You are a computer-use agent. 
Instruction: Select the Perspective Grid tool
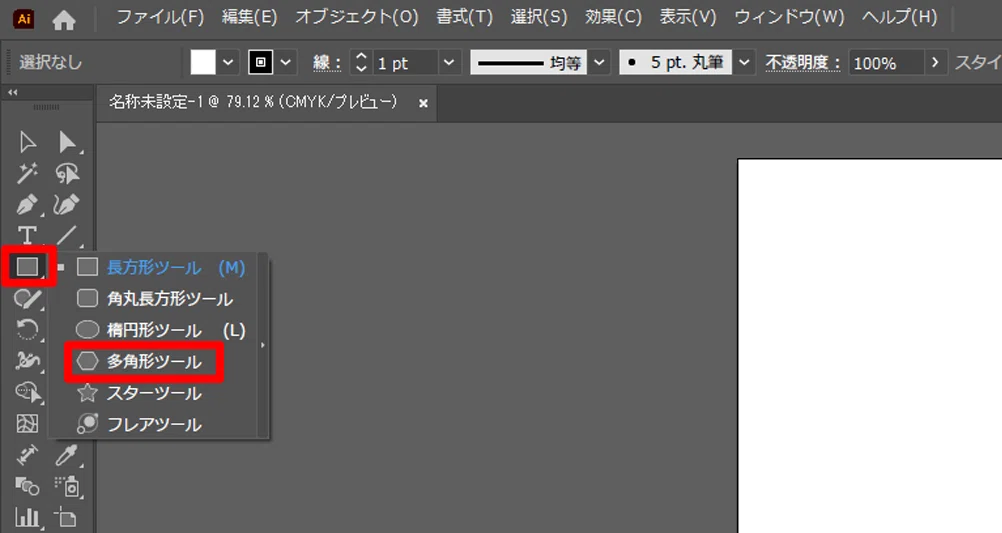(x=27, y=423)
